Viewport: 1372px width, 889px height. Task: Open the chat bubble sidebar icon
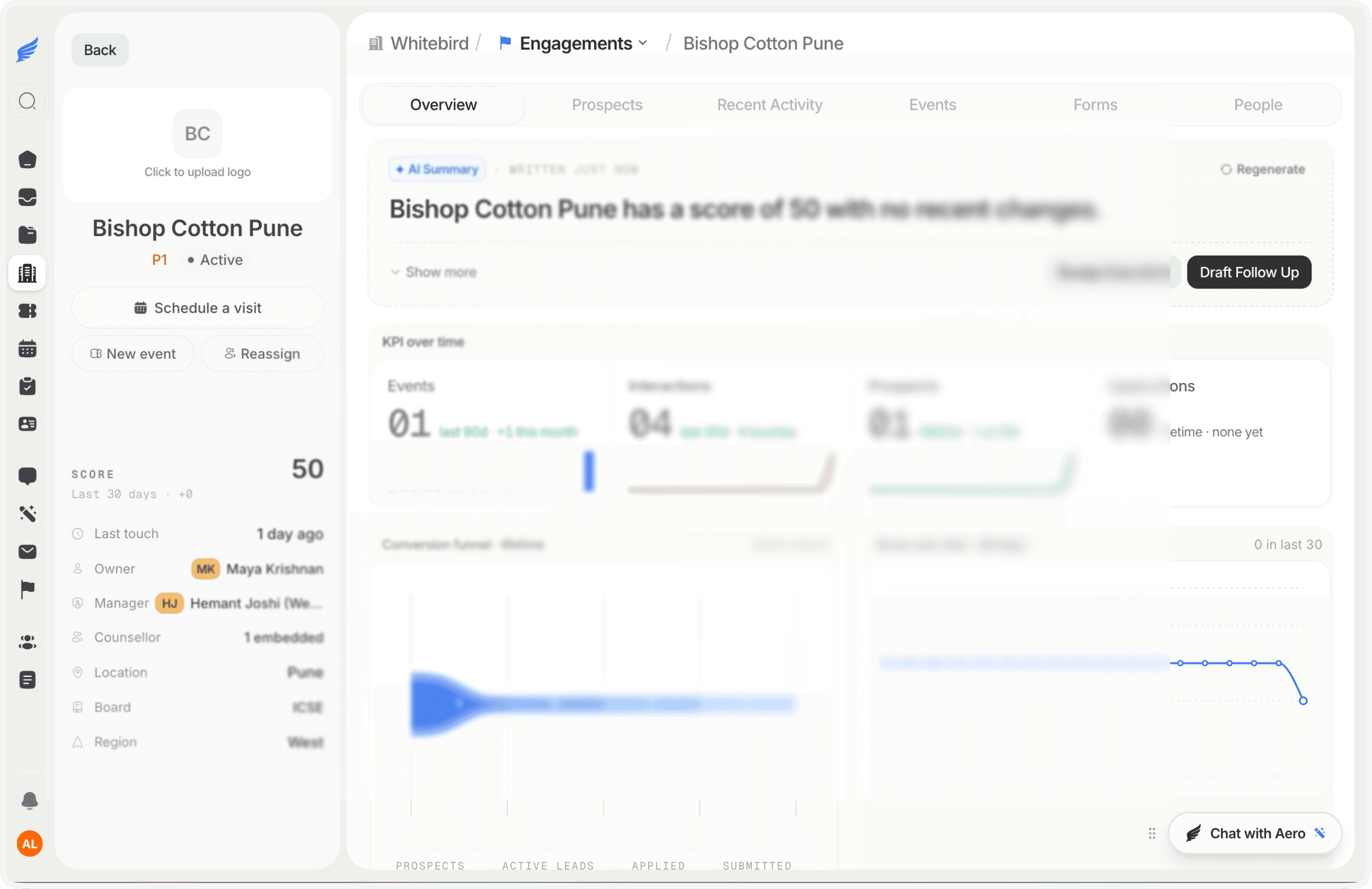pos(27,476)
